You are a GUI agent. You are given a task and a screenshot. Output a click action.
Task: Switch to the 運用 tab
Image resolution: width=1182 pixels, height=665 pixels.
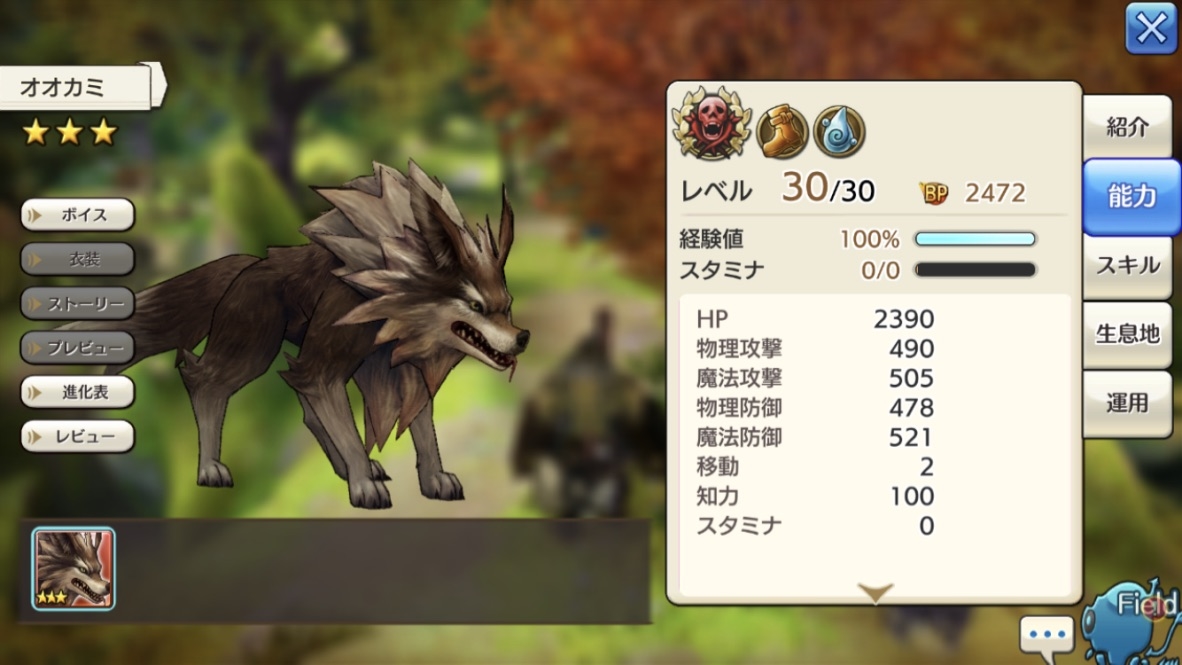[1128, 403]
